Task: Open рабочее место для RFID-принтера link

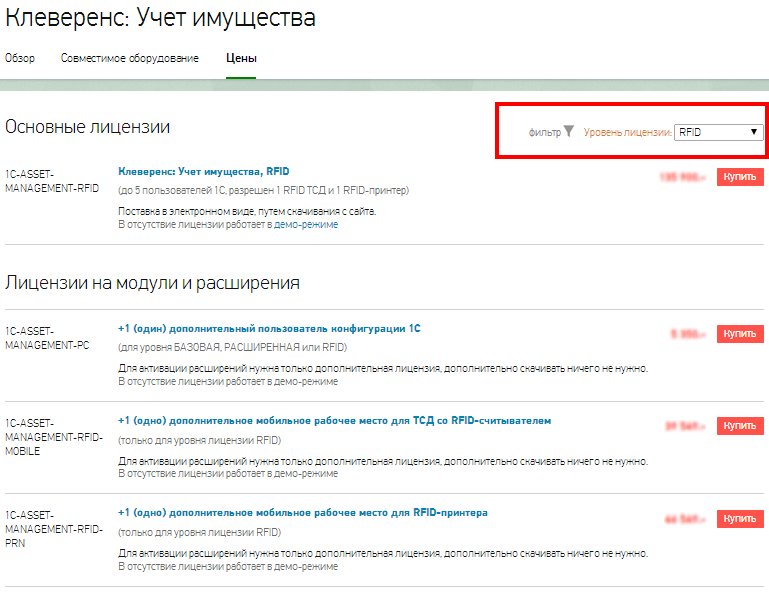Action: point(303,513)
